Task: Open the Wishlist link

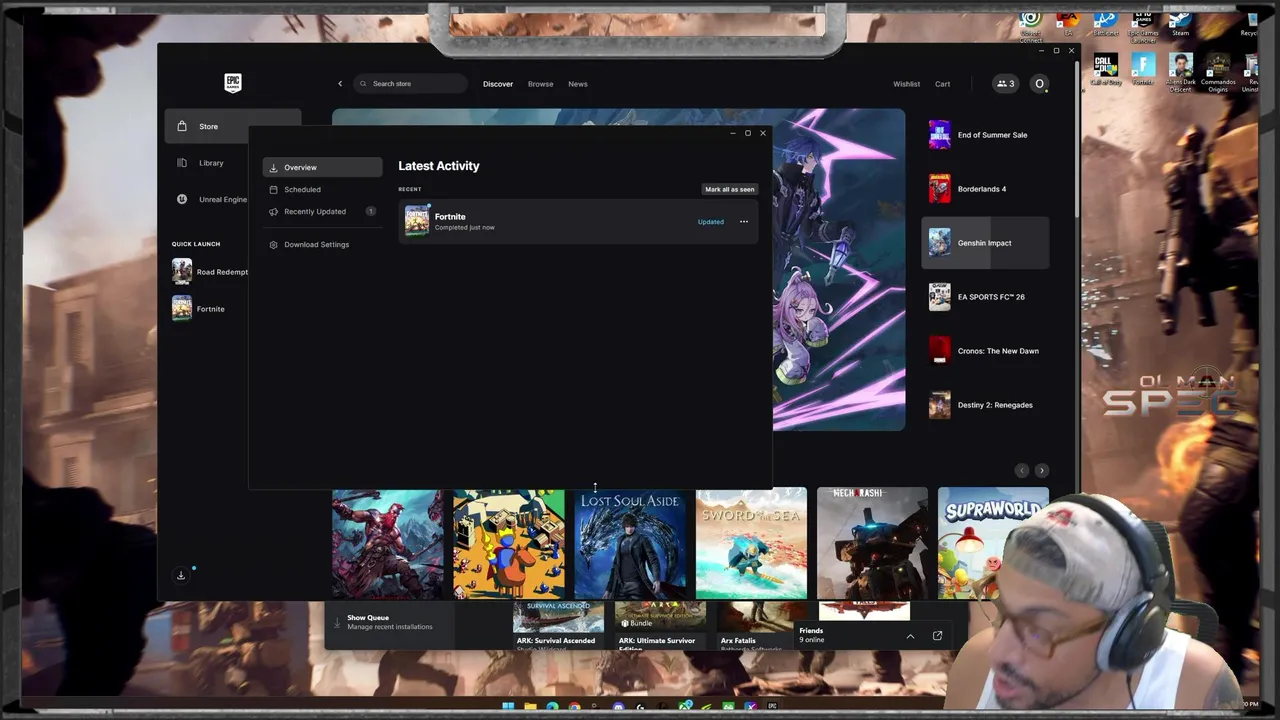Action: click(906, 84)
